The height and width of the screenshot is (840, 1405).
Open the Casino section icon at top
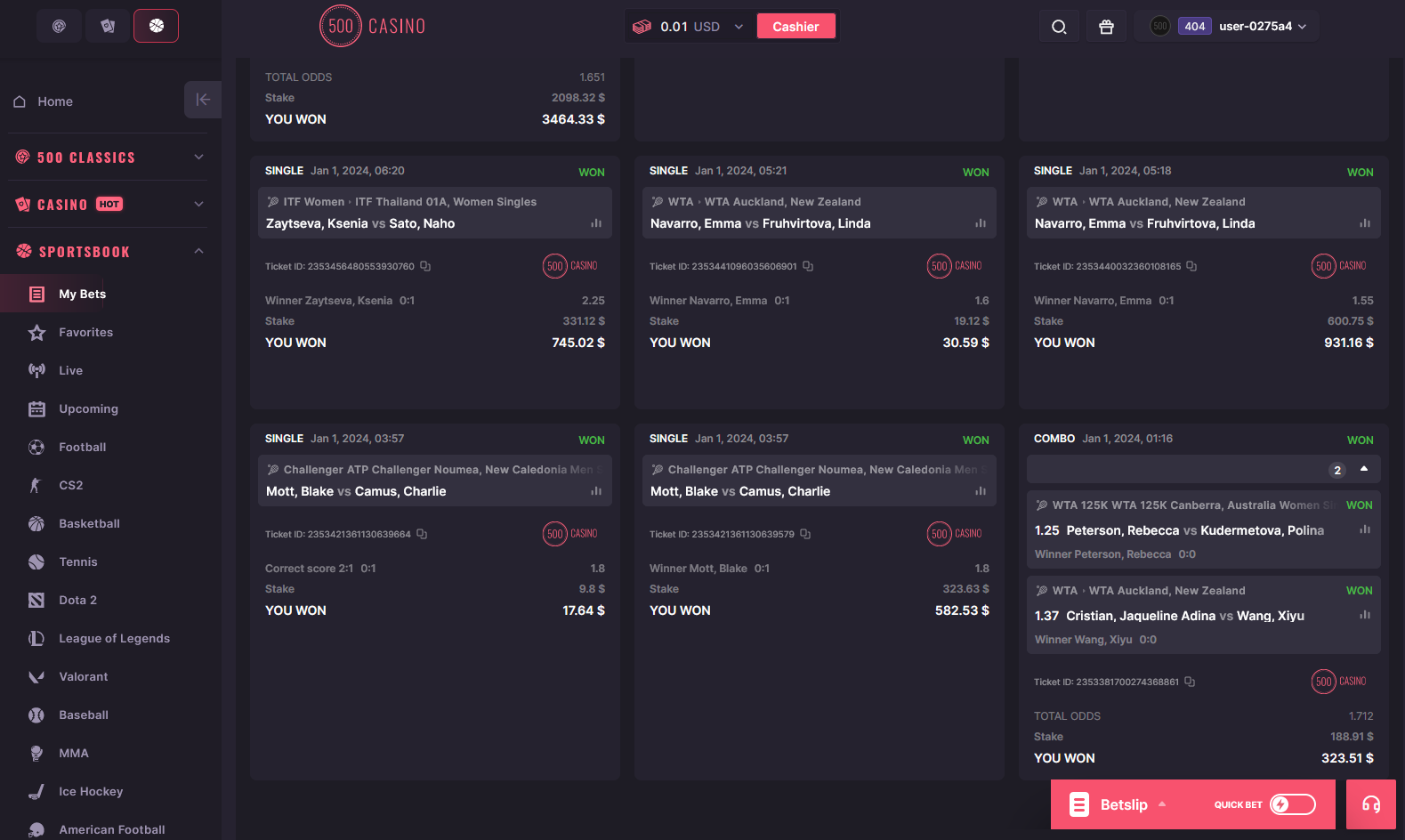[x=108, y=26]
